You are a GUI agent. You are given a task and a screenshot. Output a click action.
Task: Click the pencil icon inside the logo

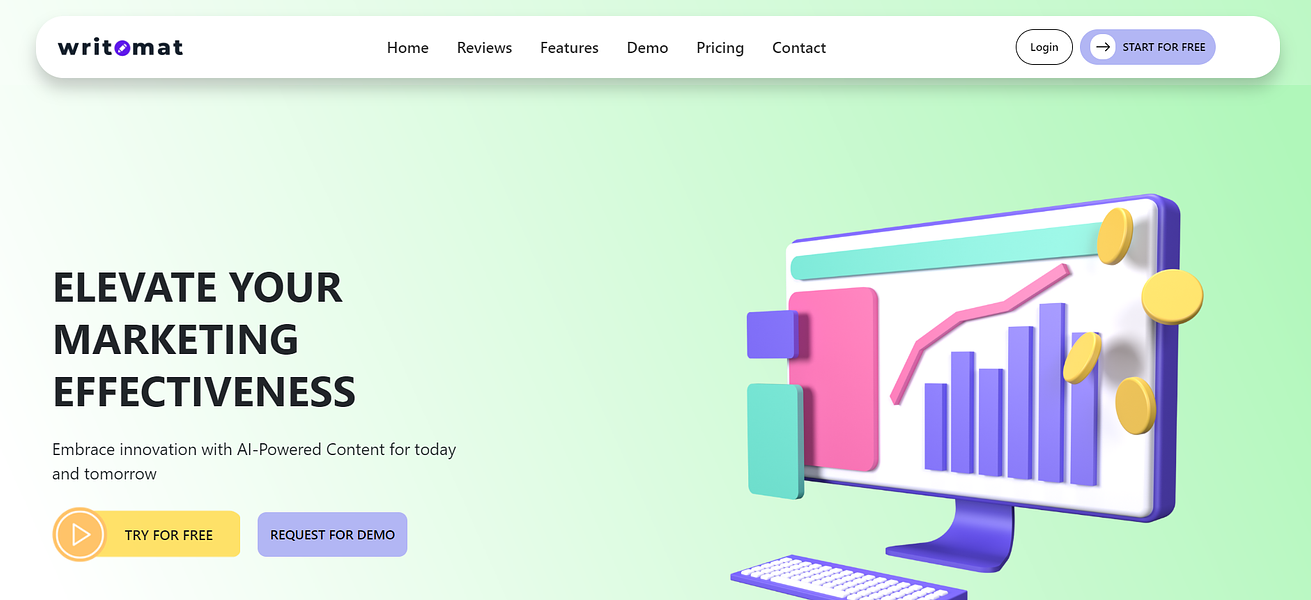(123, 48)
